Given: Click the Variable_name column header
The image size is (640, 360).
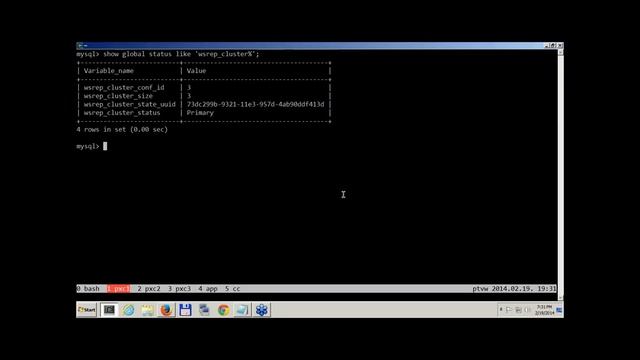Looking at the screenshot, I should tap(109, 71).
